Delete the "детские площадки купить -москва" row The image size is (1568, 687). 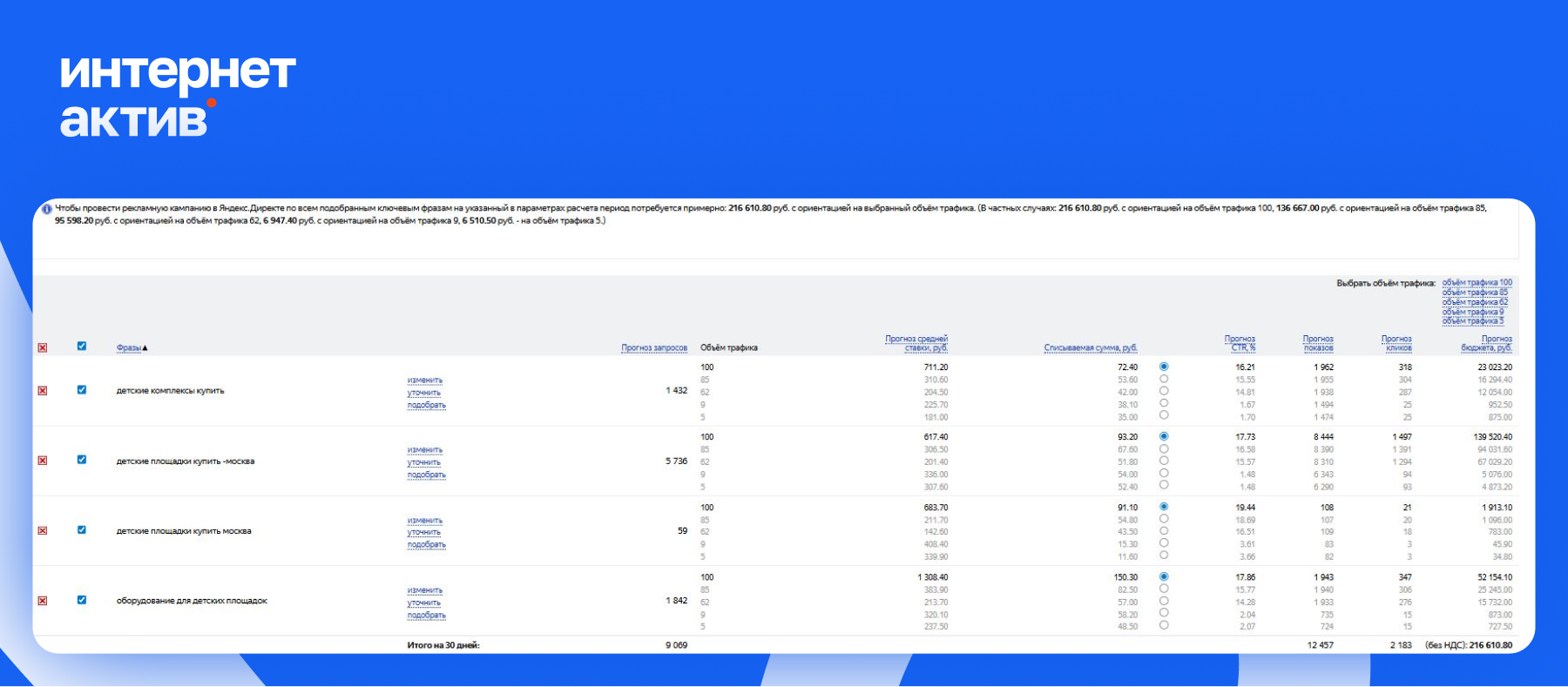pyautogui.click(x=42, y=461)
